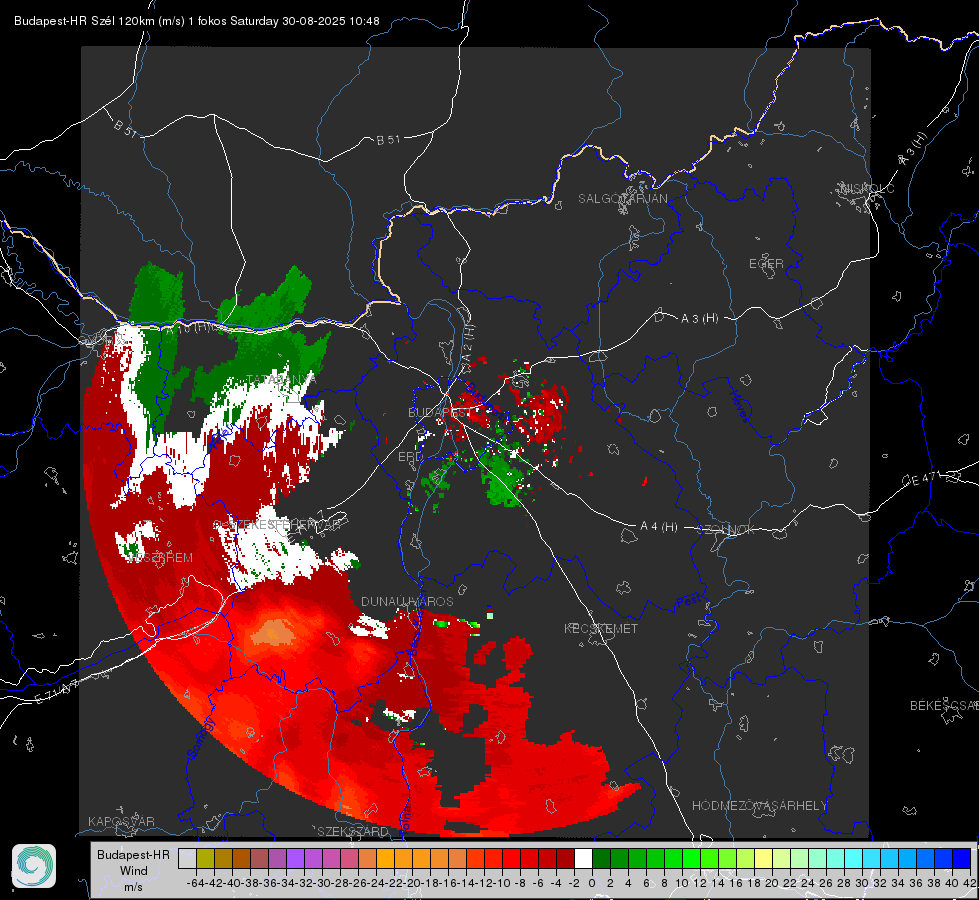Pick the violet swatch between -34 and -32

point(295,858)
